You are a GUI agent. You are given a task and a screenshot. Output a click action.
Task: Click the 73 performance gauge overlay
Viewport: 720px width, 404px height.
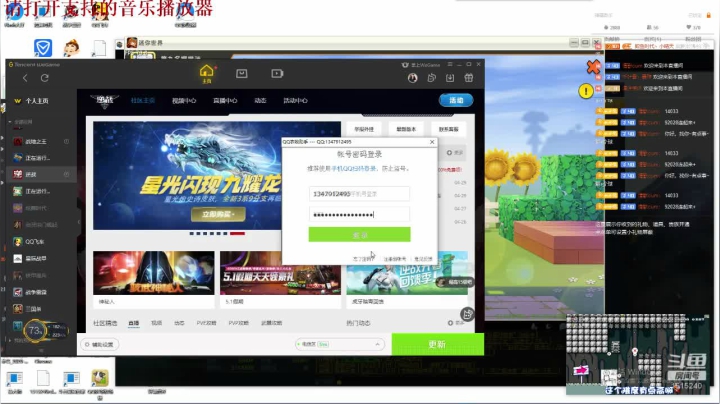pos(35,330)
